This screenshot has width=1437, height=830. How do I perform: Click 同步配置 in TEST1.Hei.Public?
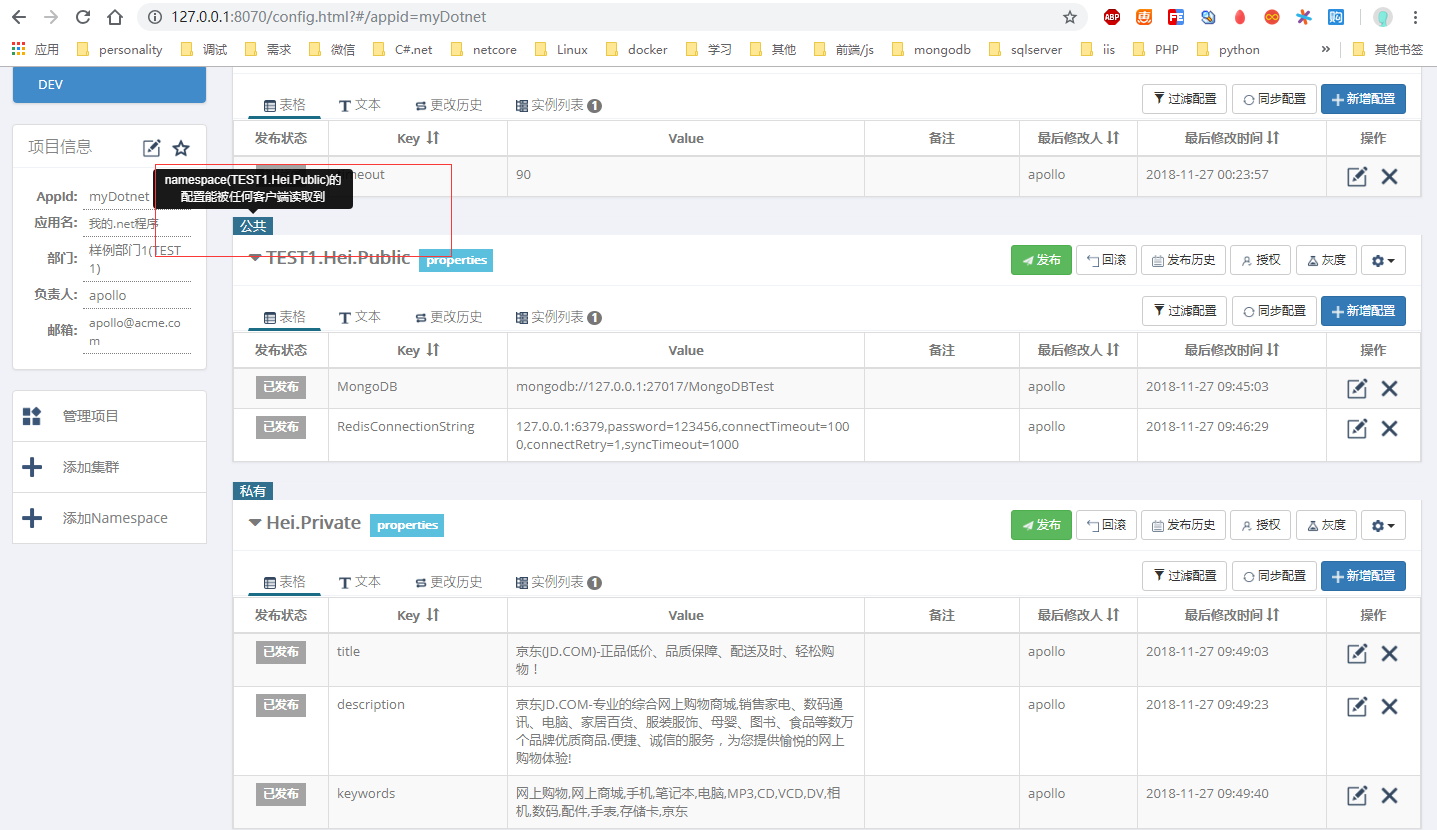(1274, 311)
